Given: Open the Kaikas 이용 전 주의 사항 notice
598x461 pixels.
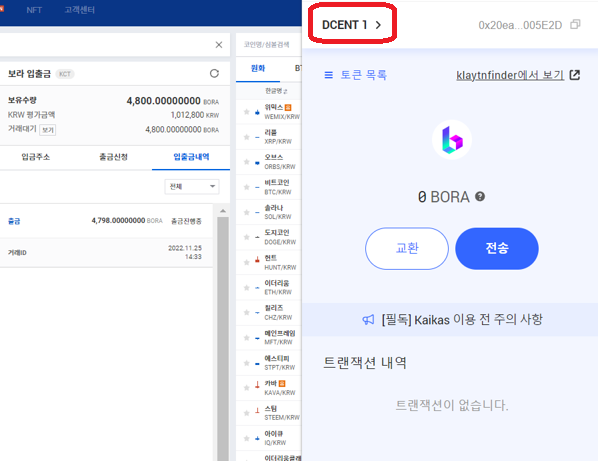Looking at the screenshot, I should [452, 320].
